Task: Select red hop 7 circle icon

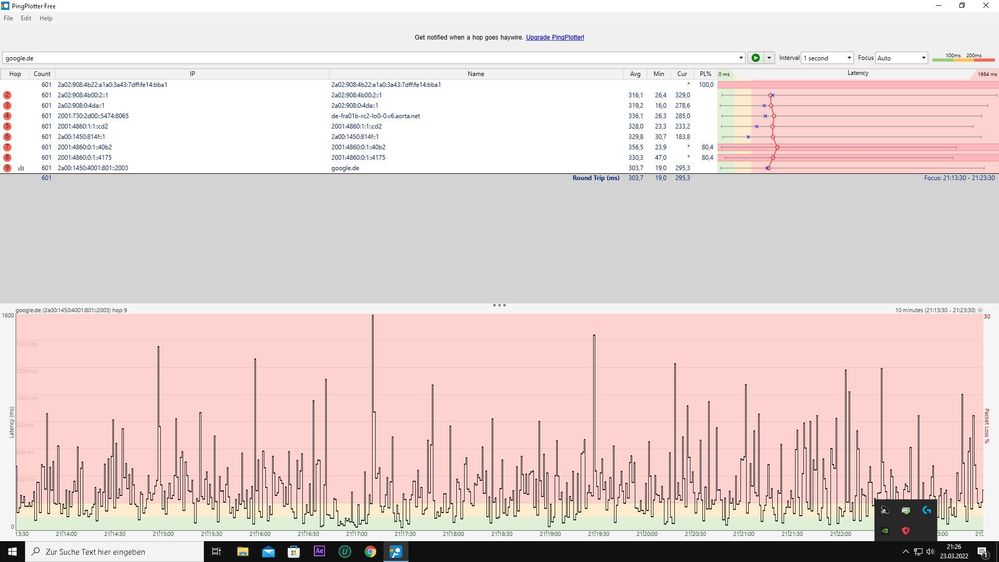Action: [7, 147]
